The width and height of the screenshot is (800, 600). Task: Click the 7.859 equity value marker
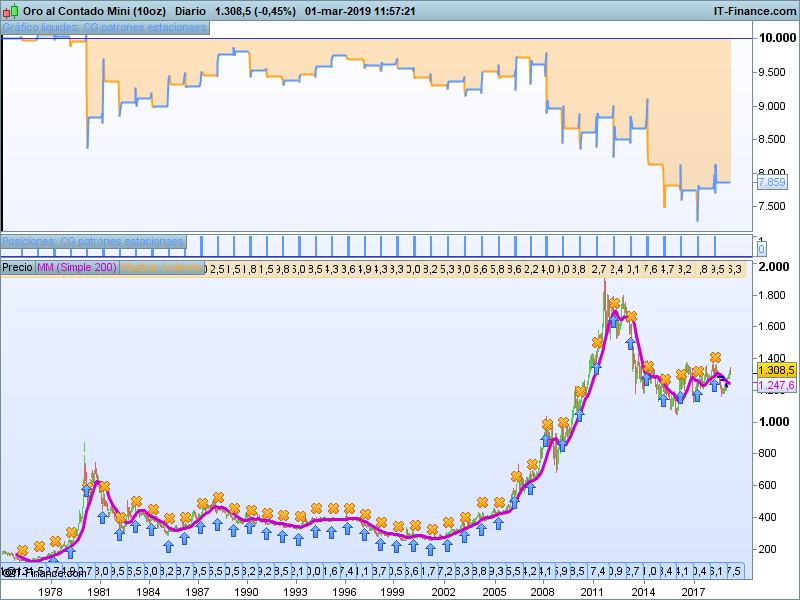[x=772, y=182]
